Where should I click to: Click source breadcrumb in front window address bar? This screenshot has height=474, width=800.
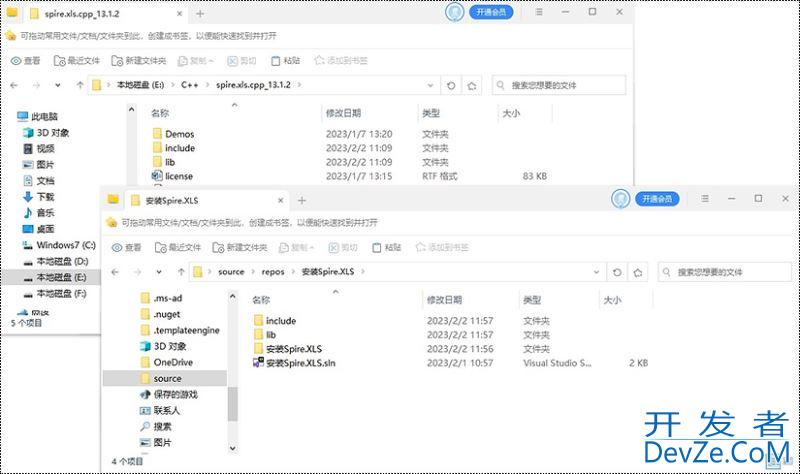[x=231, y=272]
